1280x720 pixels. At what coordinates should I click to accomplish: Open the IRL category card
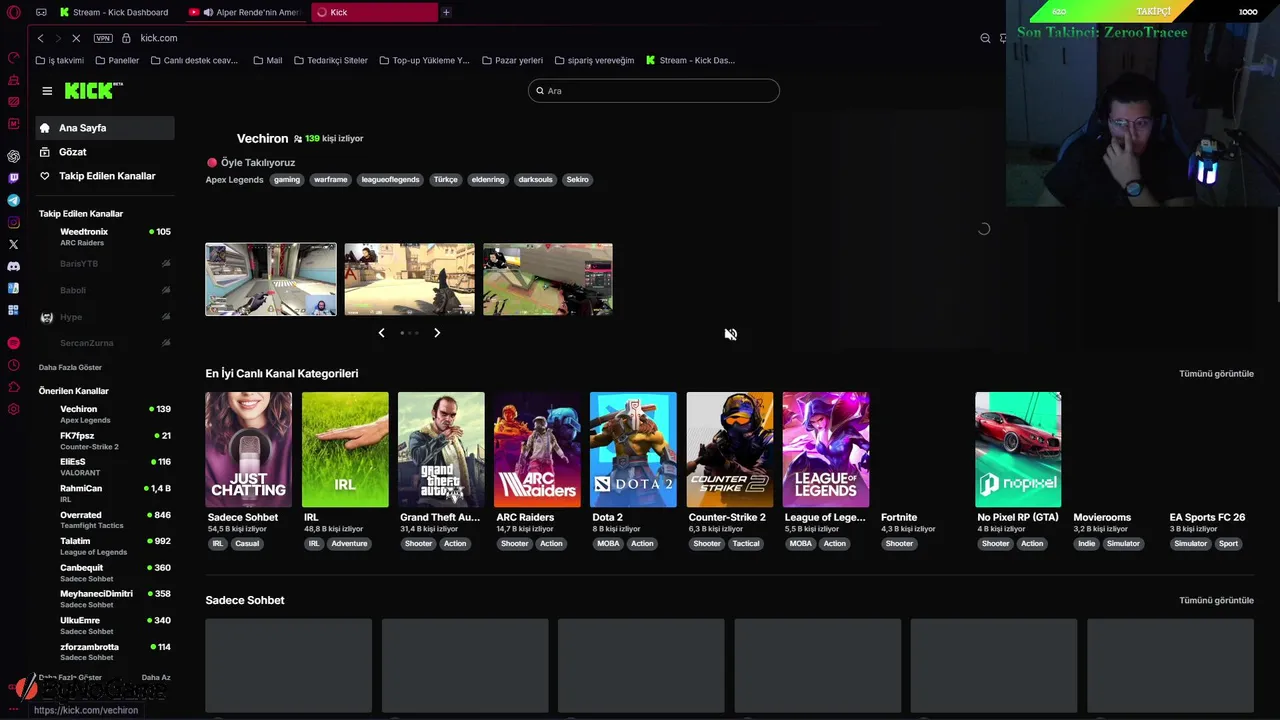[345, 450]
